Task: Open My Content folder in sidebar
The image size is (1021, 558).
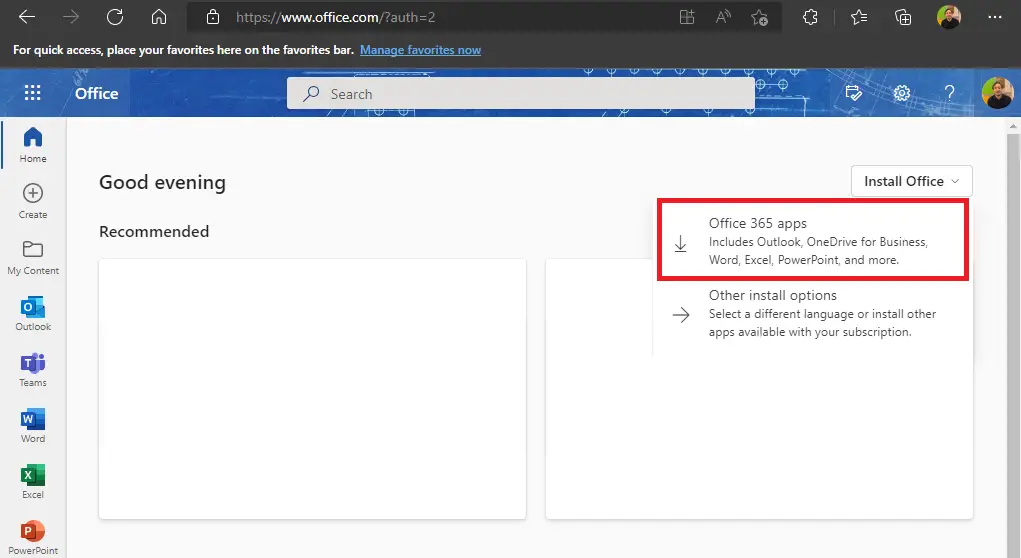Action: [33, 257]
